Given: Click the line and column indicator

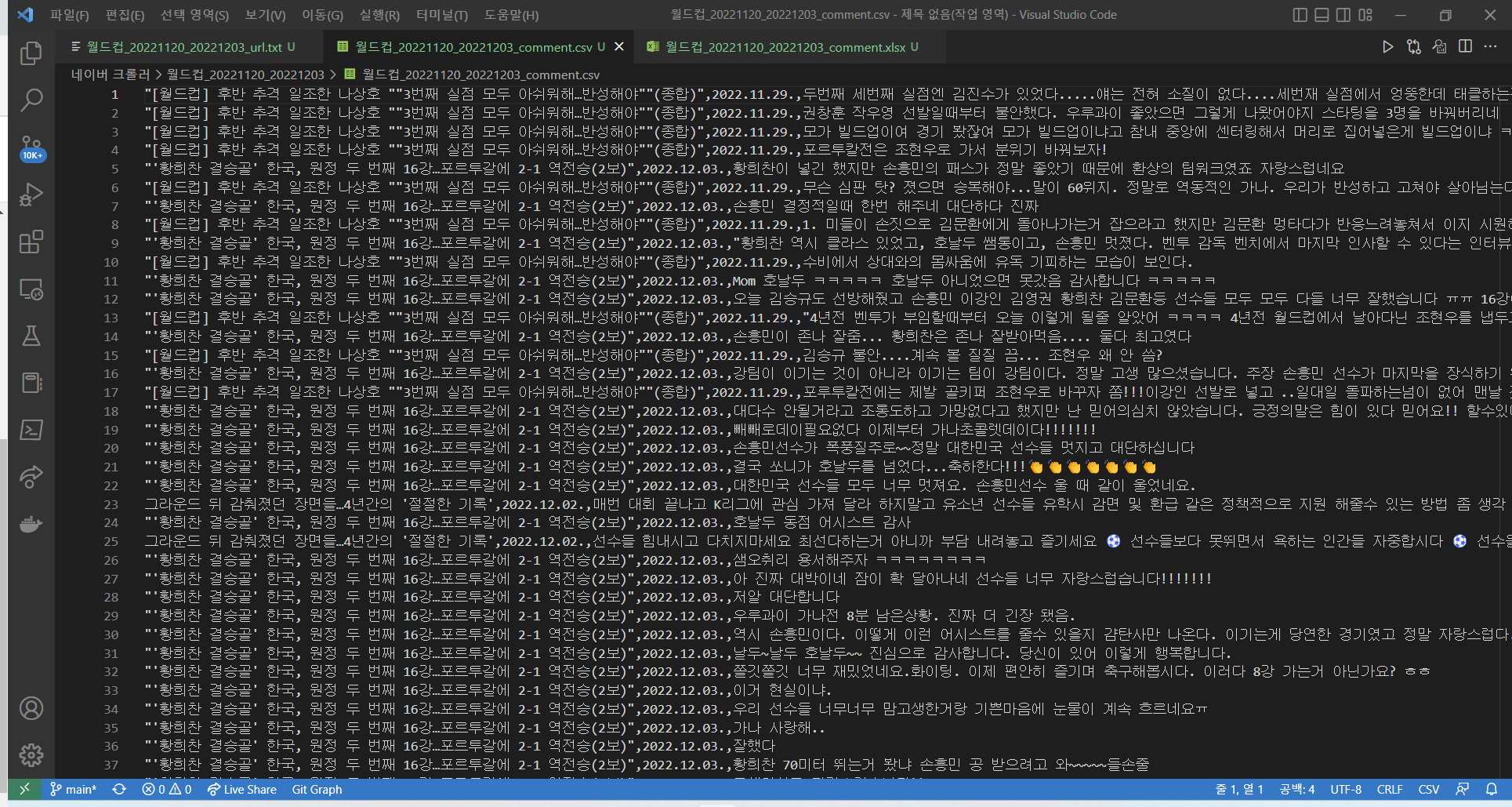Looking at the screenshot, I should (x=1238, y=790).
